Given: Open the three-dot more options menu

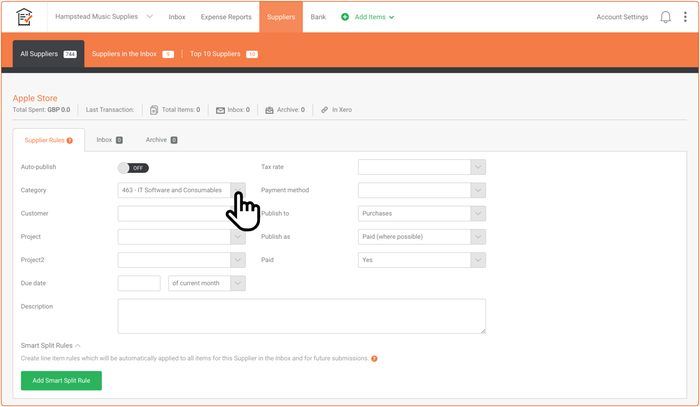Looking at the screenshot, I should [685, 17].
